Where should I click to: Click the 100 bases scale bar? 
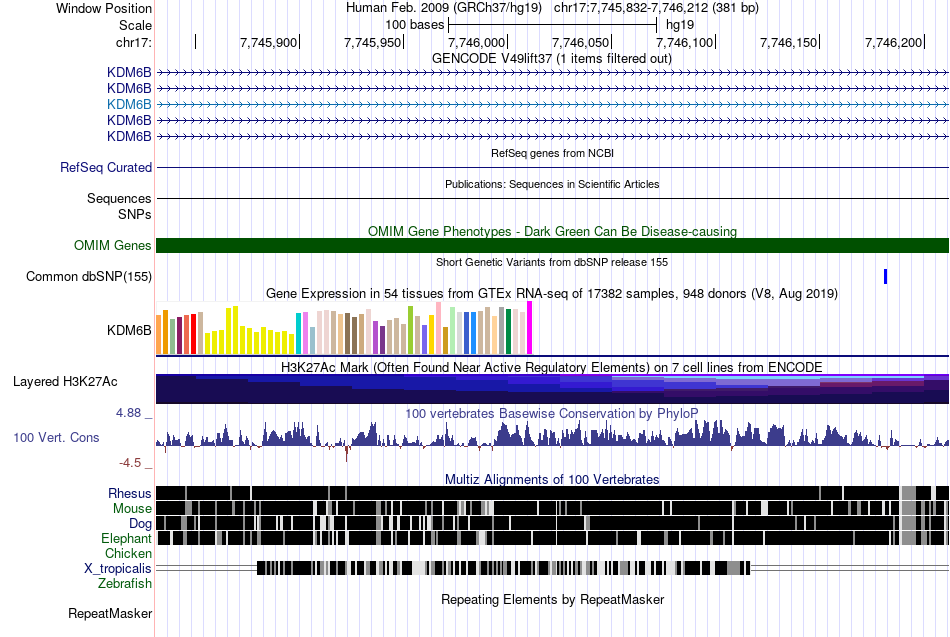click(x=552, y=25)
